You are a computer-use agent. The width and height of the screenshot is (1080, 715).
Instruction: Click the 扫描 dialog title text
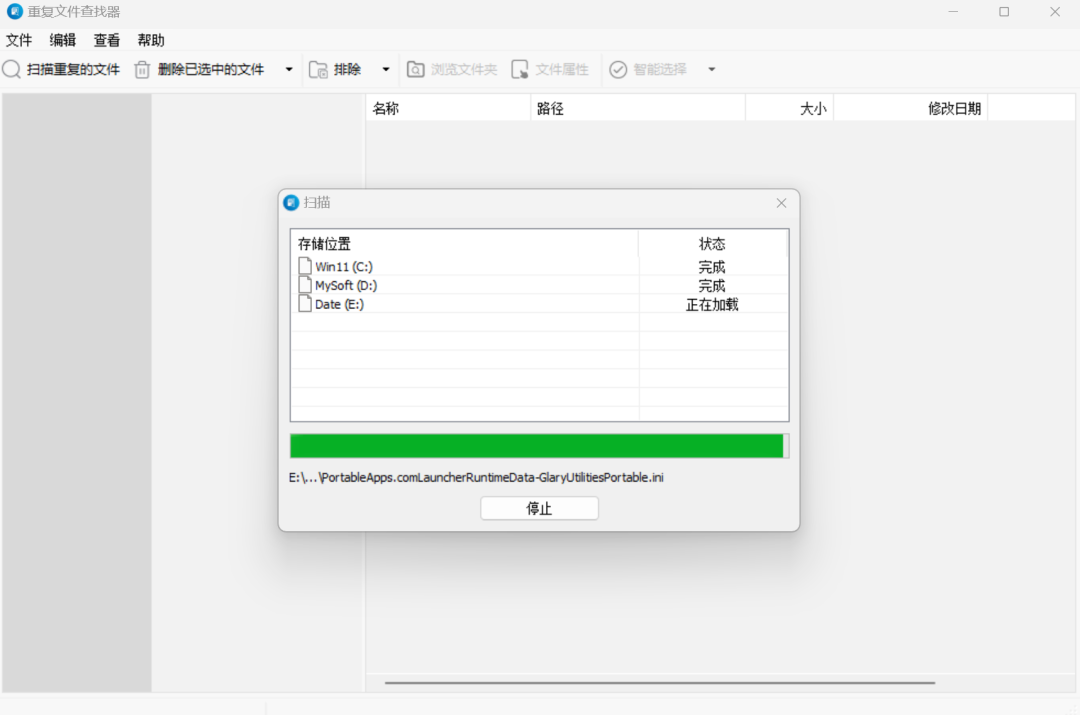[317, 203]
